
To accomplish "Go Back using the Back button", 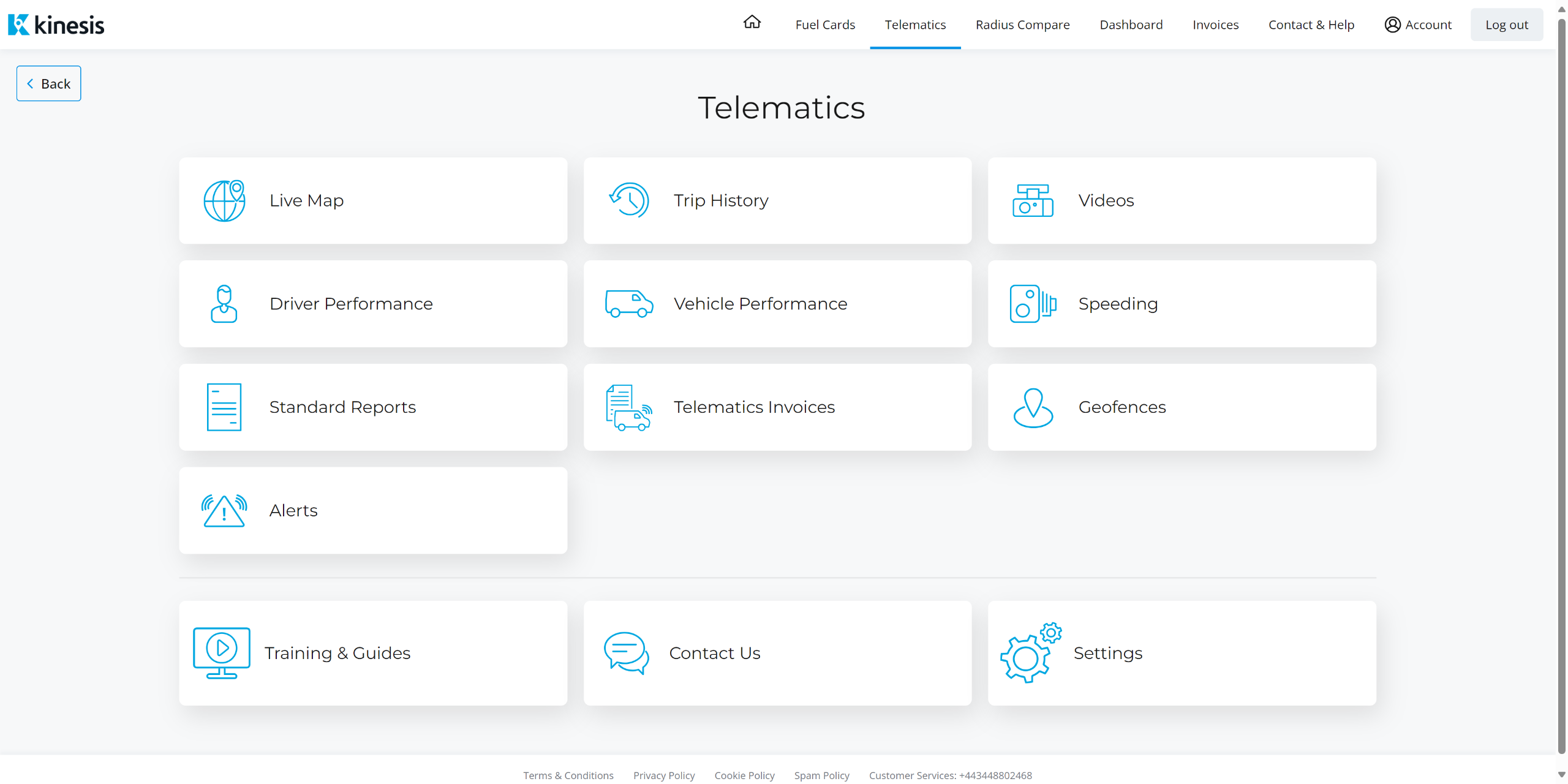I will click(x=49, y=83).
